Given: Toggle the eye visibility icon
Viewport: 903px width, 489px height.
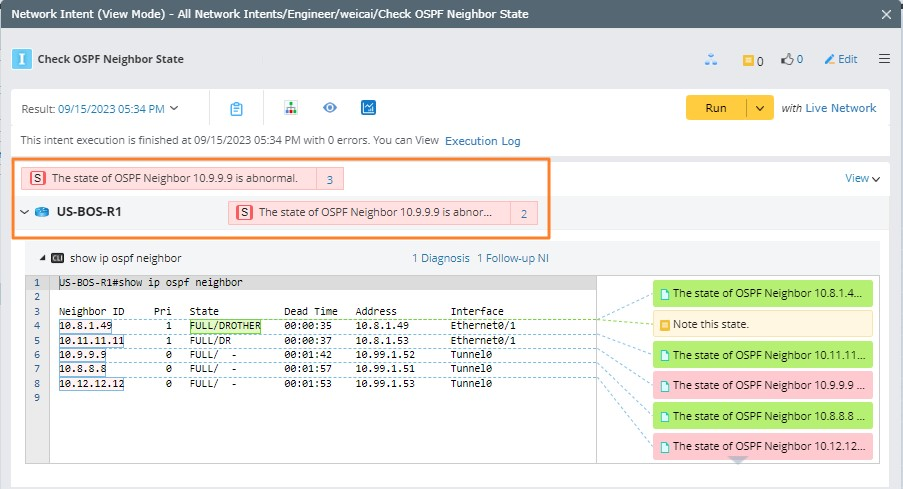Looking at the screenshot, I should click(330, 108).
